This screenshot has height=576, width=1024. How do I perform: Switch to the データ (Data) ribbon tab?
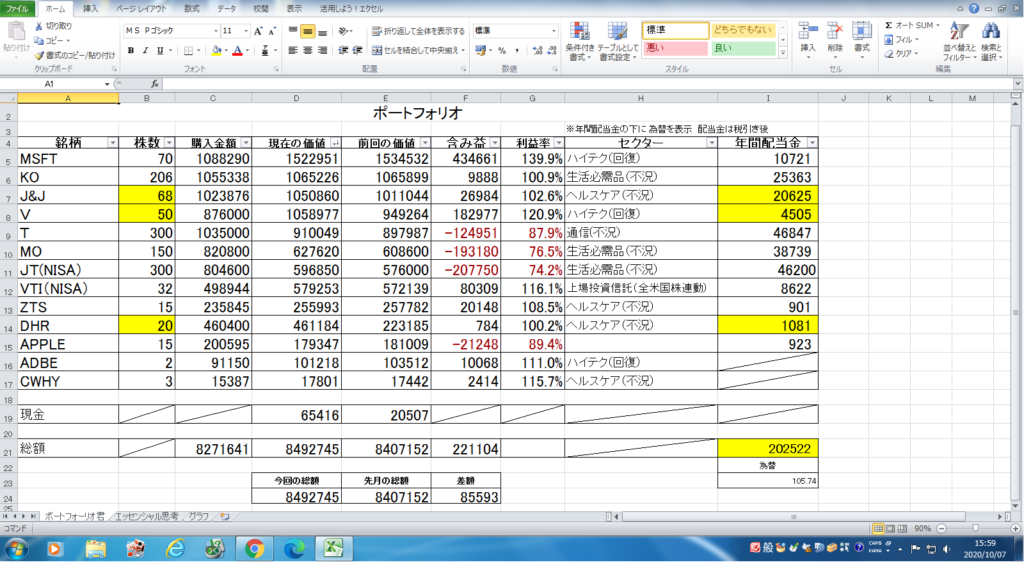click(x=227, y=8)
